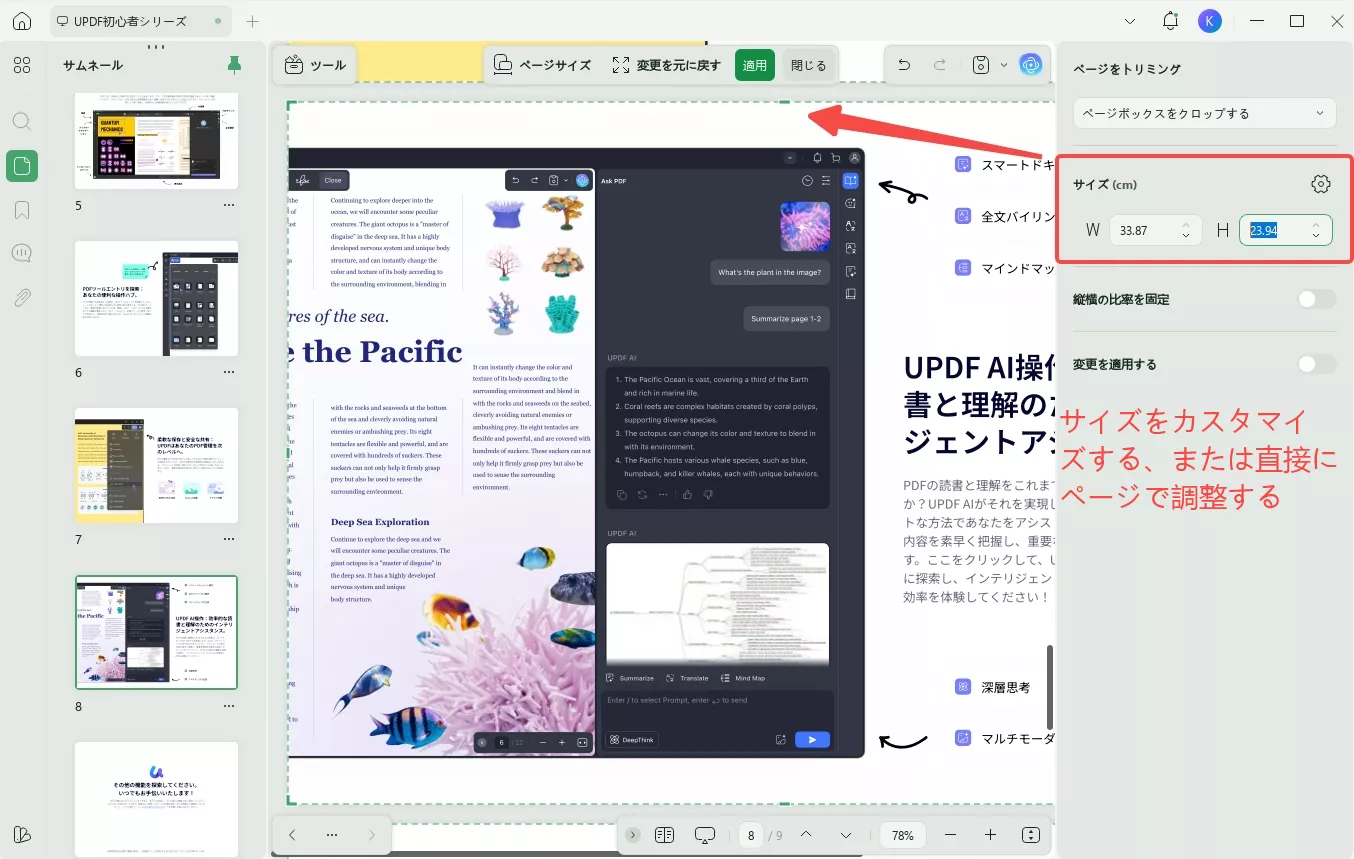This screenshot has height=859, width=1354.
Task: Open the attachments paperclip icon
Action: pyautogui.click(x=22, y=297)
